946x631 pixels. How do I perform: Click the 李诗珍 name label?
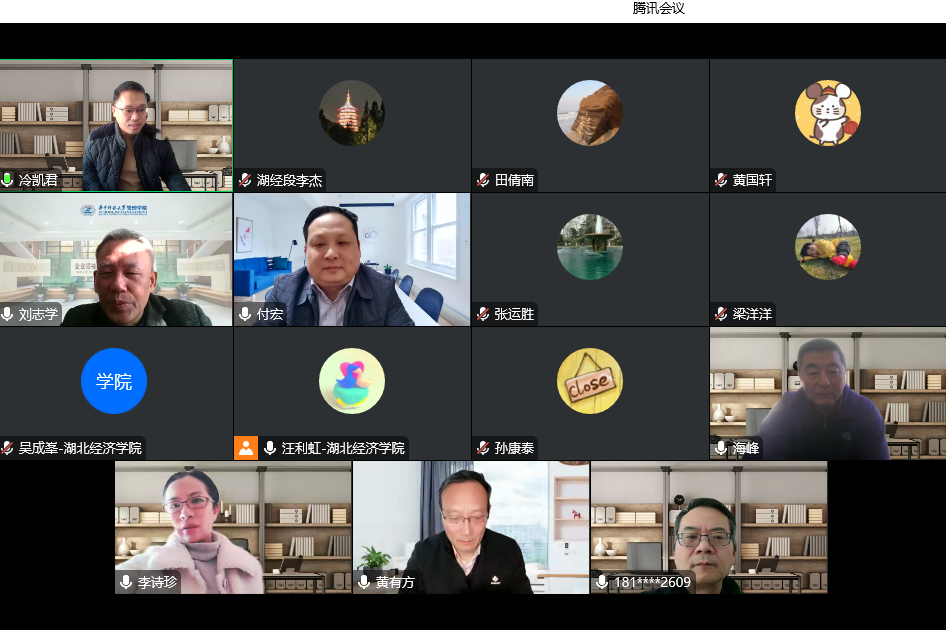tap(158, 582)
